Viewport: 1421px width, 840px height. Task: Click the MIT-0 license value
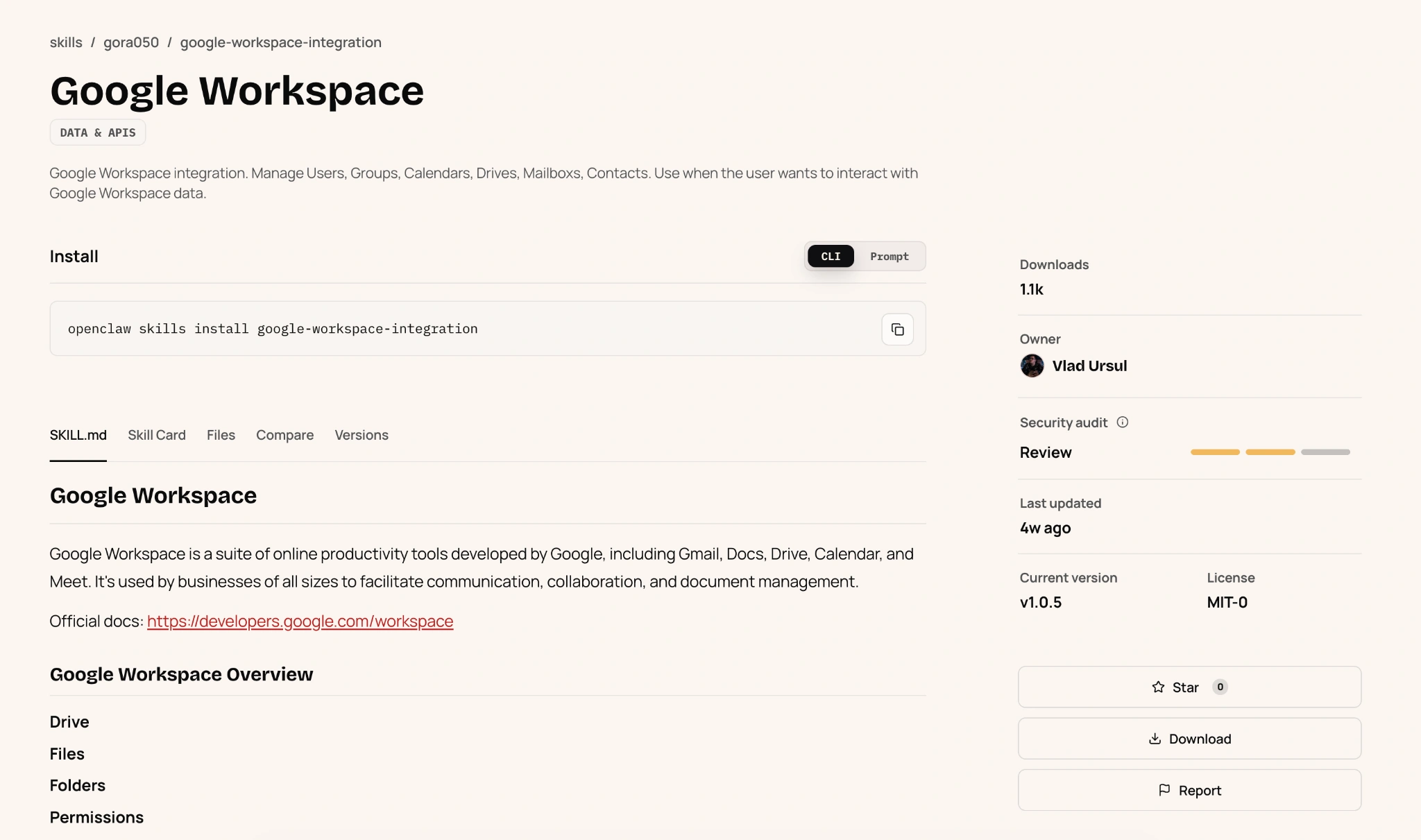pos(1227,602)
